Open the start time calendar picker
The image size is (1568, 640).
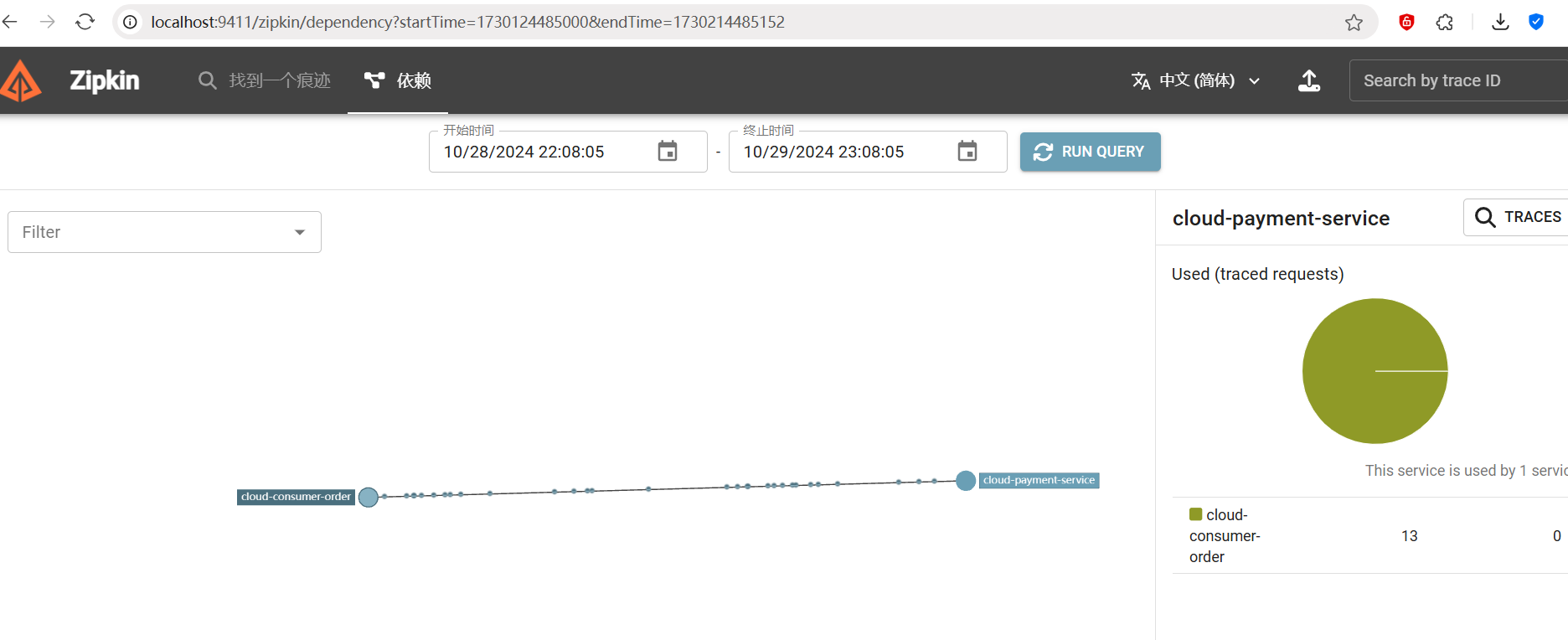[x=668, y=152]
